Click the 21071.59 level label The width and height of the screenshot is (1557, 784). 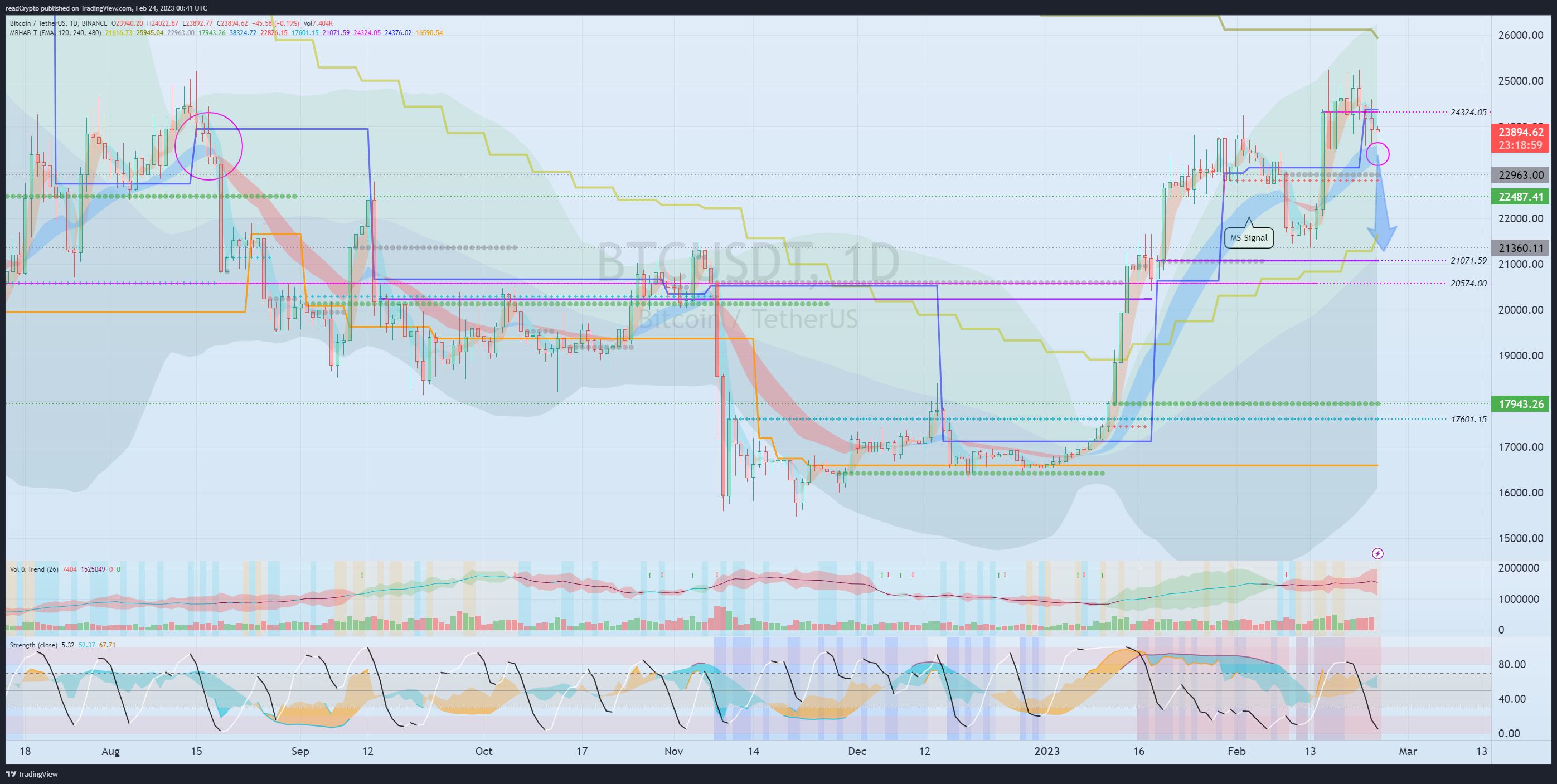tap(1468, 261)
